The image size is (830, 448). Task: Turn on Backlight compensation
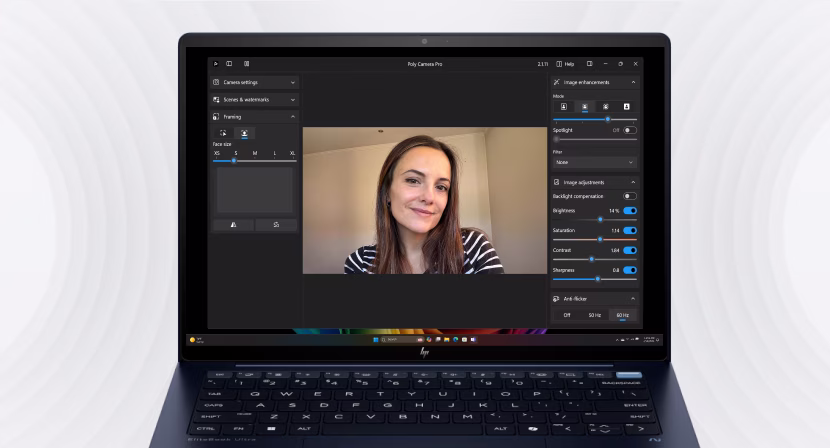[629, 196]
